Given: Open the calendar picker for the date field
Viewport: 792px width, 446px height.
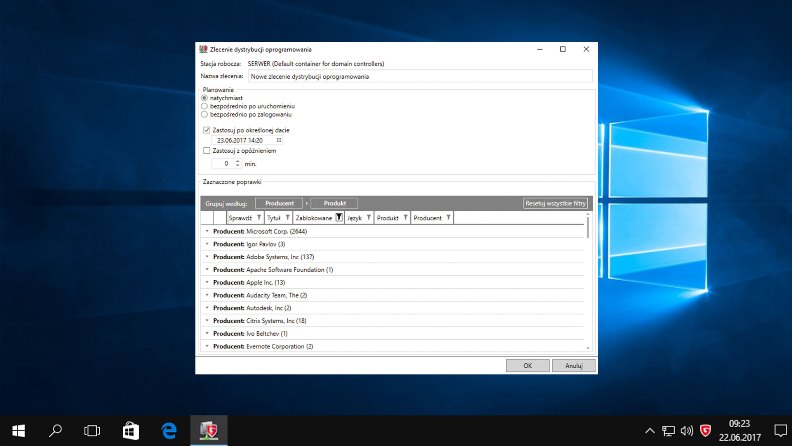Looking at the screenshot, I should pos(279,140).
